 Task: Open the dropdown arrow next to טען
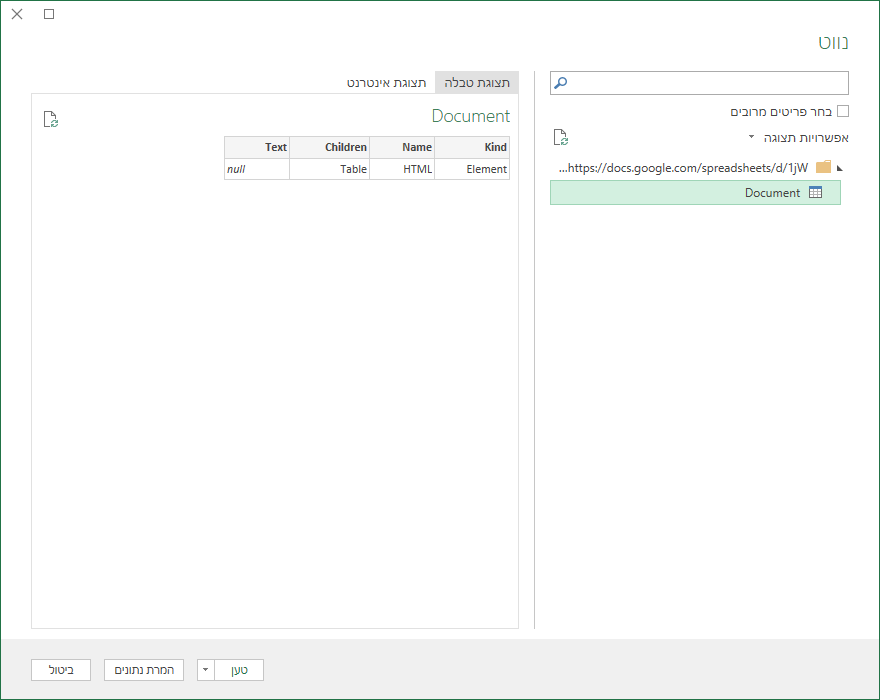tap(205, 670)
